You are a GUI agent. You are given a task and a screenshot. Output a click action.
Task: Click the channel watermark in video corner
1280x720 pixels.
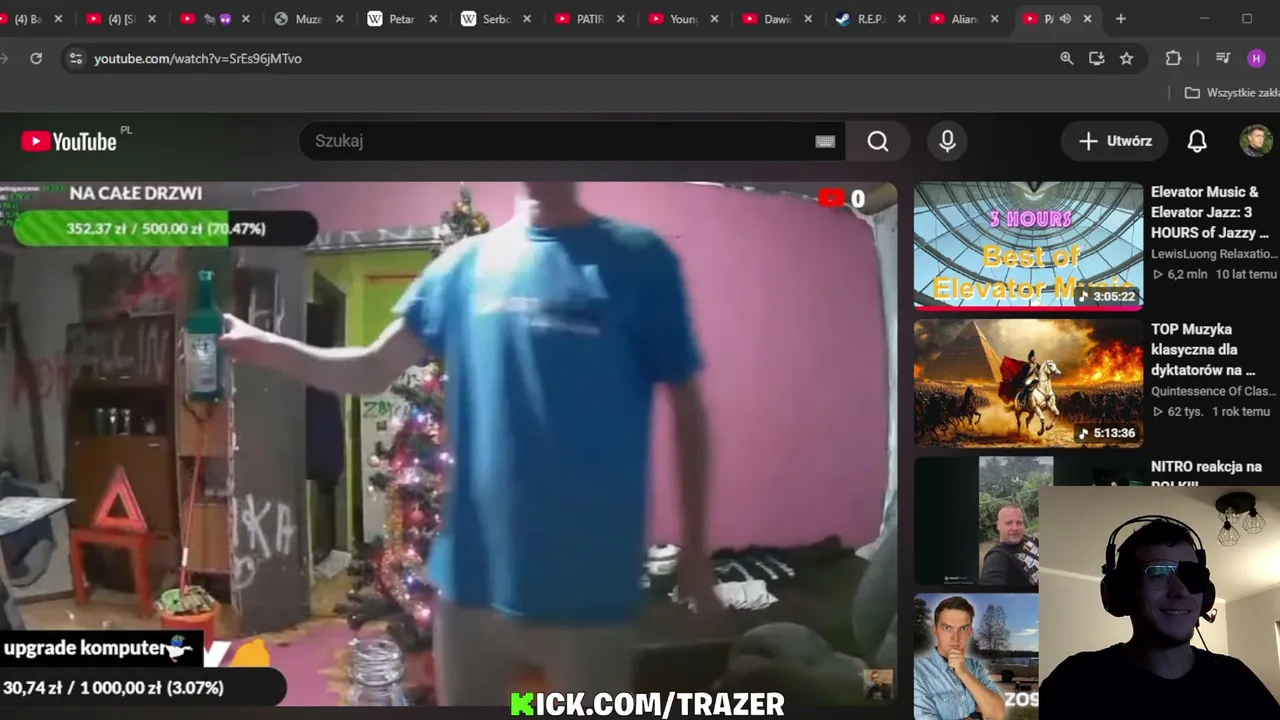pyautogui.click(x=878, y=684)
